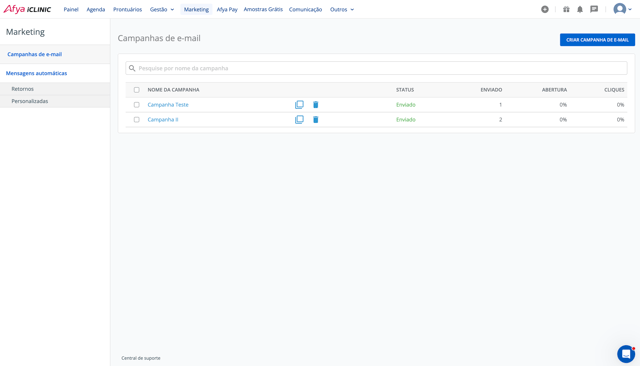Click Criar Campanha de E-mail button
The image size is (640, 366).
point(597,40)
